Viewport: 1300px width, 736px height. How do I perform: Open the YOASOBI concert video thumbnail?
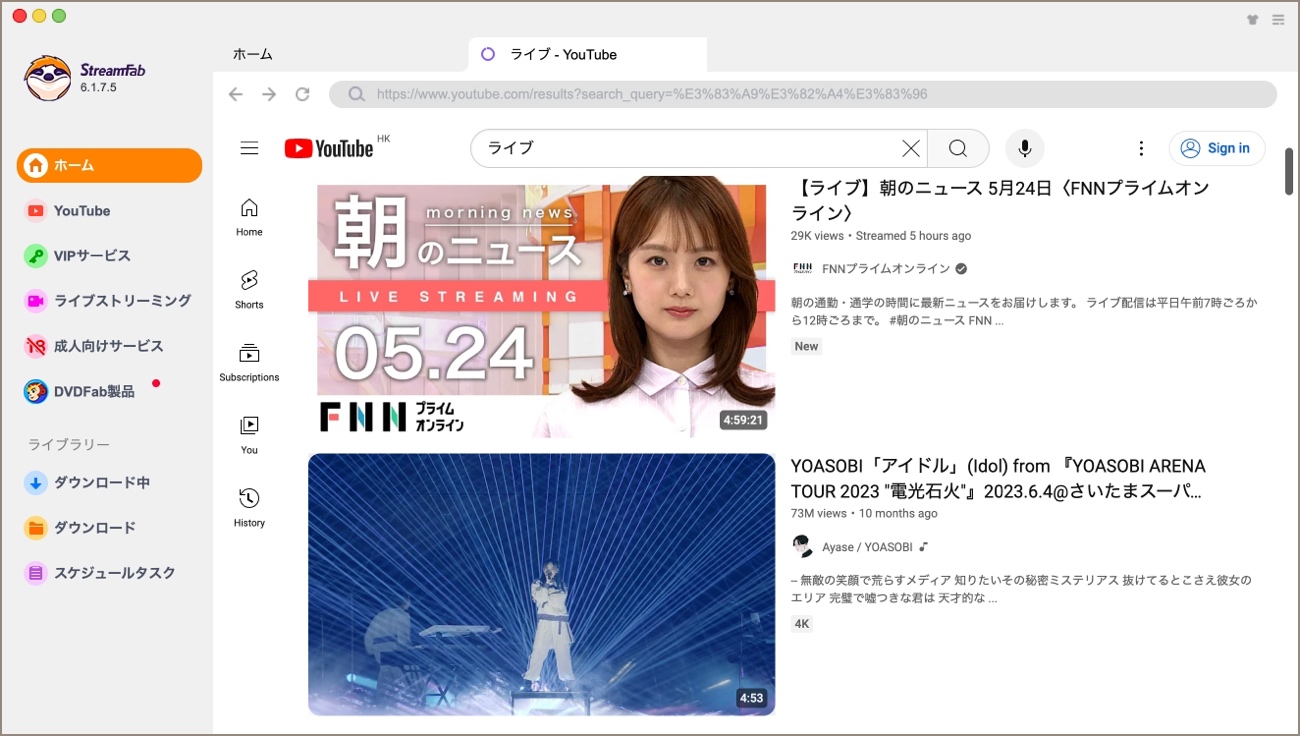point(541,585)
